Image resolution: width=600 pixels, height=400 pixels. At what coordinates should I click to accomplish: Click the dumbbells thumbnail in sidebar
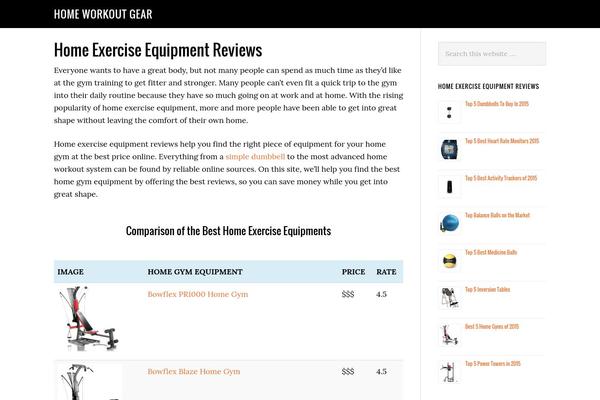point(449,112)
